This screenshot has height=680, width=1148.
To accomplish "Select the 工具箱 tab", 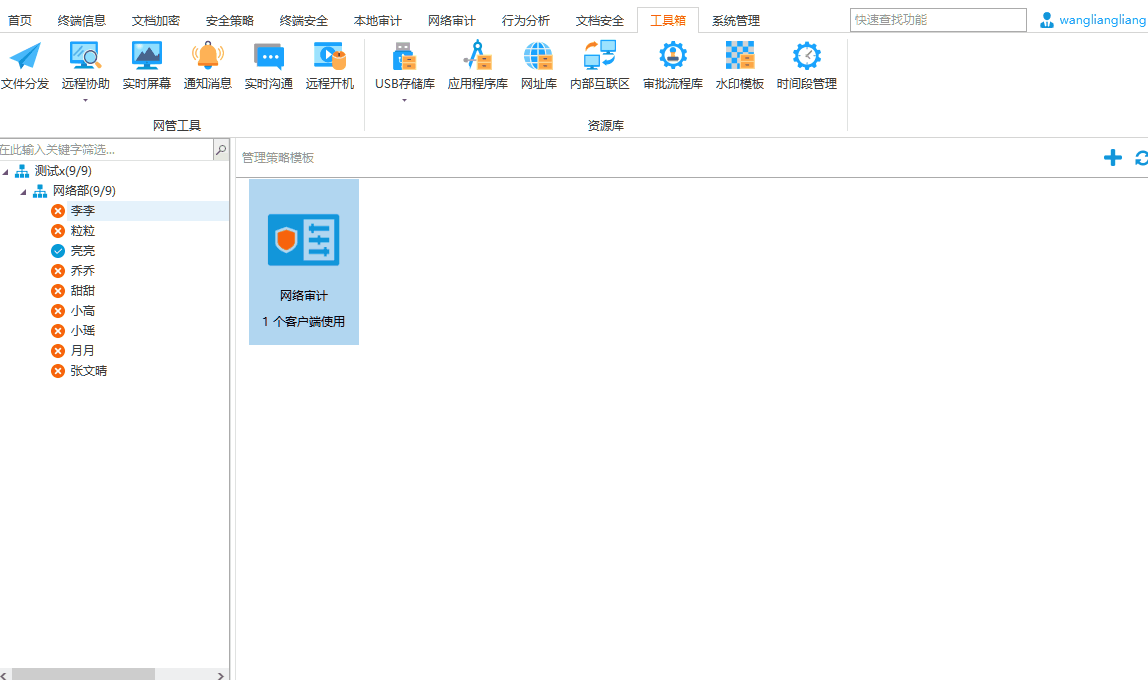I will (x=668, y=20).
